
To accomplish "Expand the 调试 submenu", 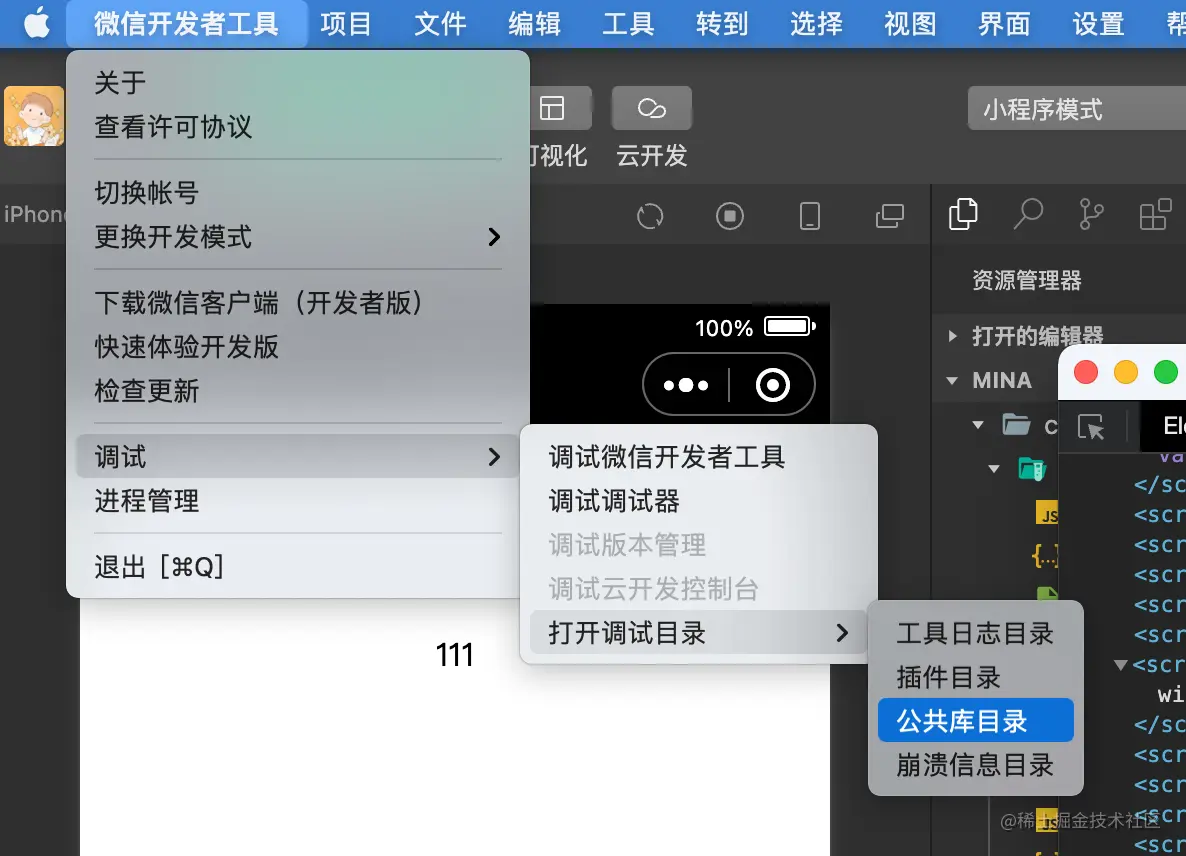I will [x=298, y=457].
